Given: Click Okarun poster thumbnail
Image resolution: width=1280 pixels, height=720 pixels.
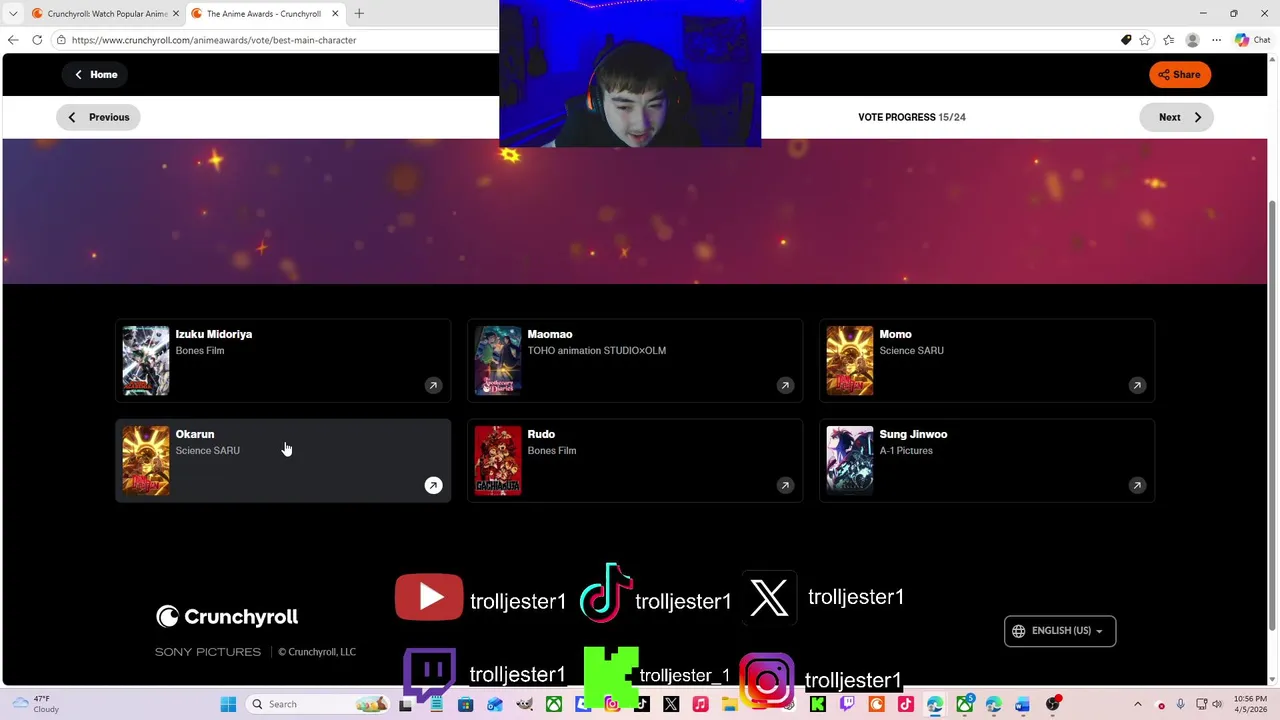Looking at the screenshot, I should tap(146, 460).
